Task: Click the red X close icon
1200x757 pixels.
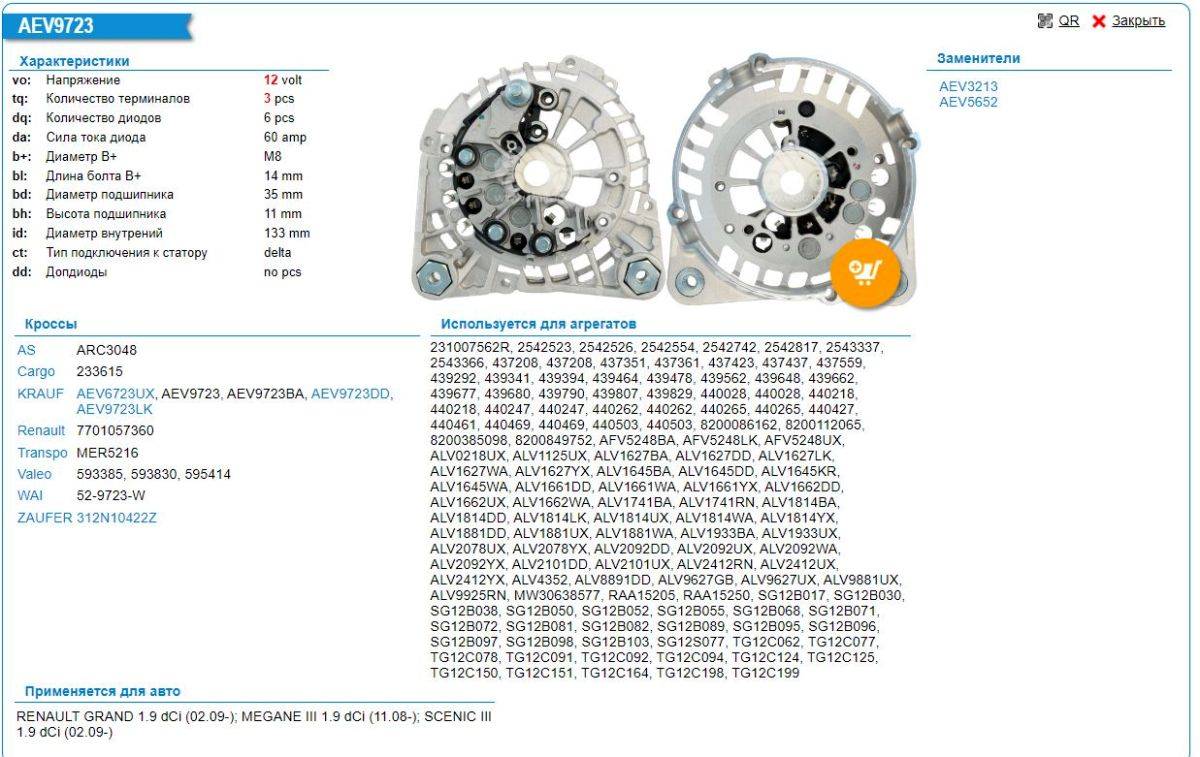Action: pyautogui.click(x=1099, y=22)
